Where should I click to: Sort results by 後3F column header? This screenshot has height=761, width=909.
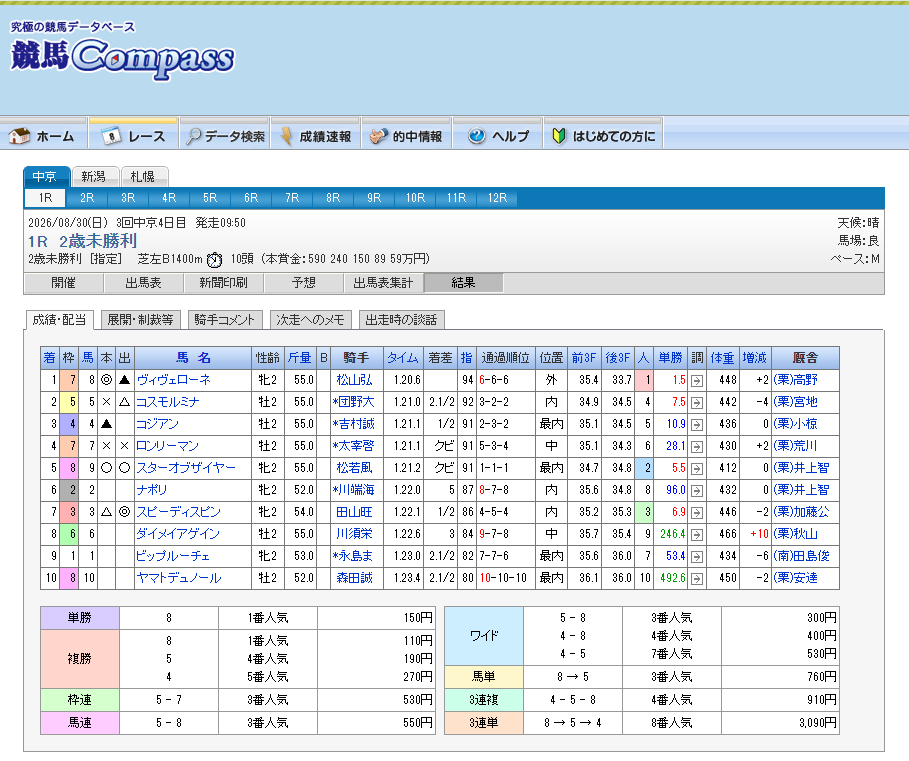tap(617, 358)
